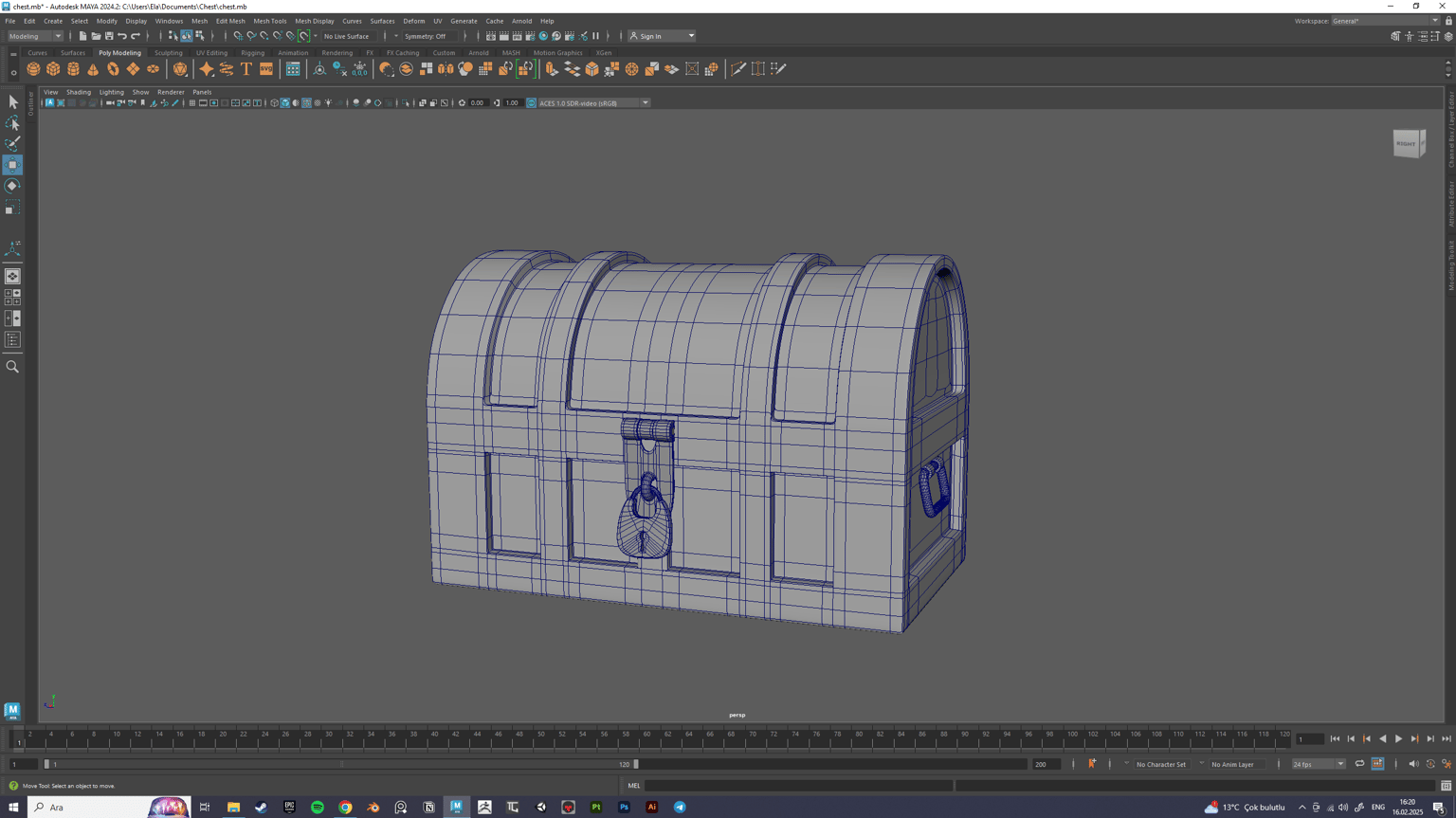Screen dimensions: 1456x818
Task: Select the Lasso Select tool
Action: click(x=12, y=123)
